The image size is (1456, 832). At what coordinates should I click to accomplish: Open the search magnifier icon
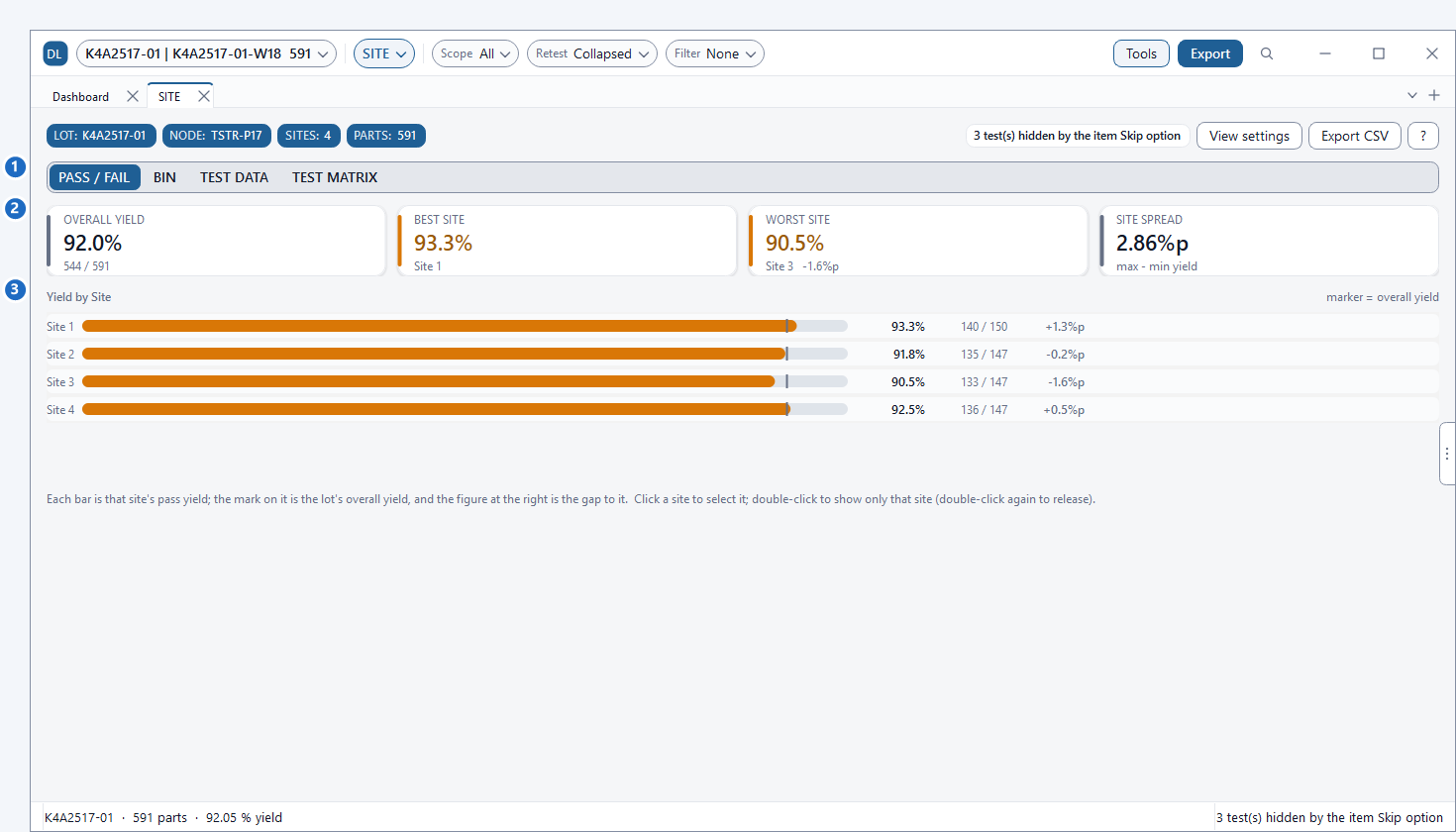coord(1267,53)
